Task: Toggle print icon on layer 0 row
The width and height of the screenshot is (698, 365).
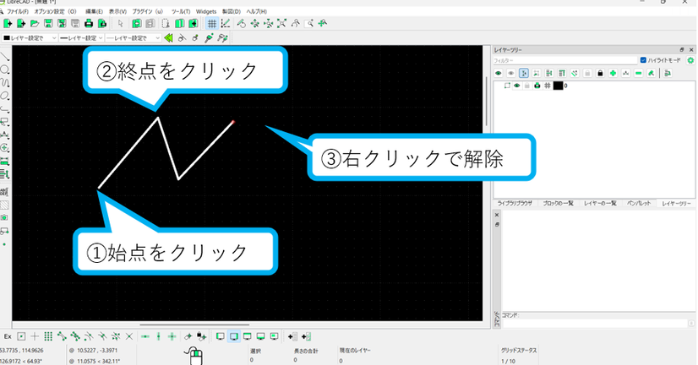Action: pyautogui.click(x=537, y=85)
